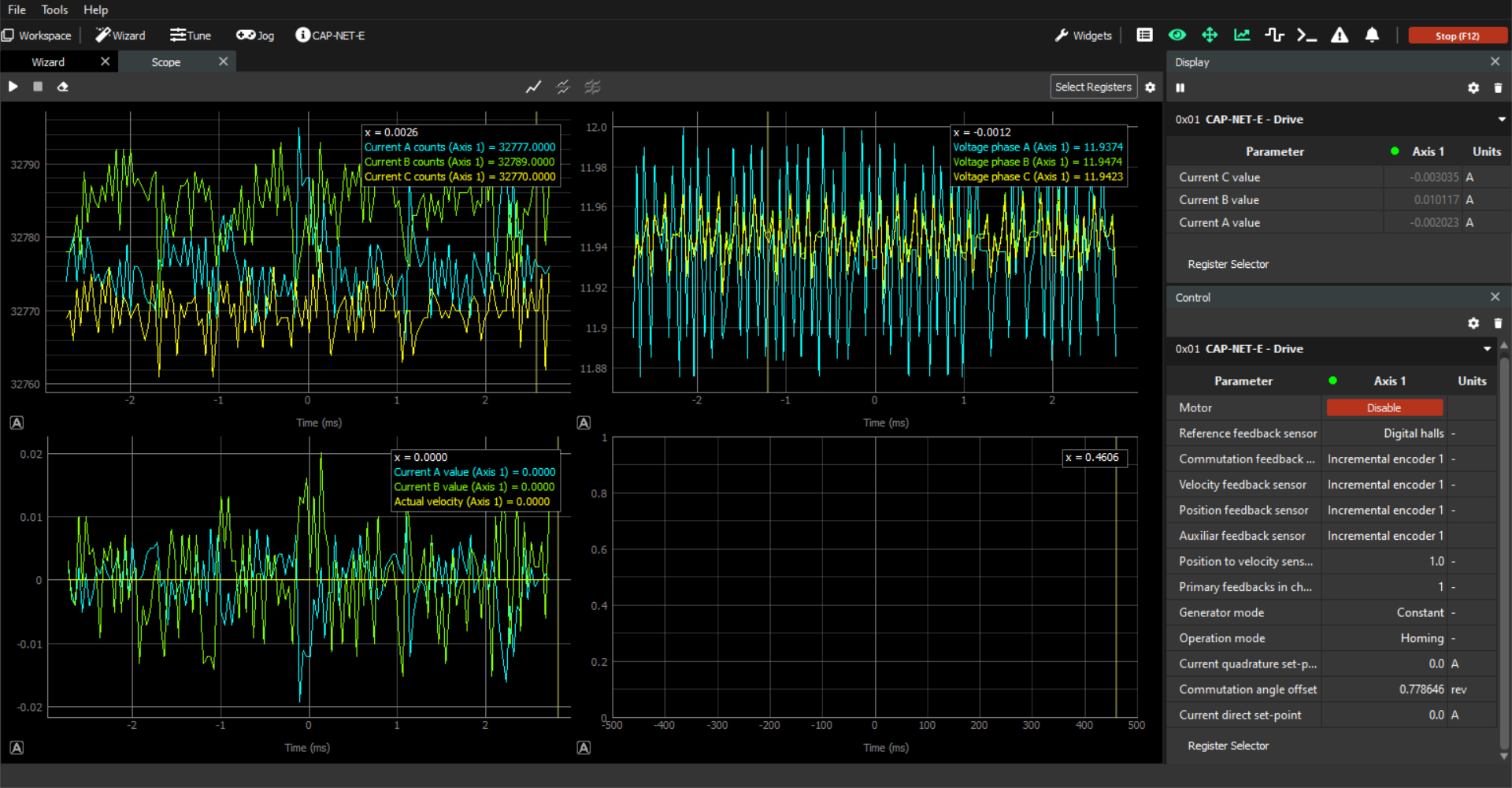1512x788 pixels.
Task: Click the Select Registers button
Action: (1093, 87)
